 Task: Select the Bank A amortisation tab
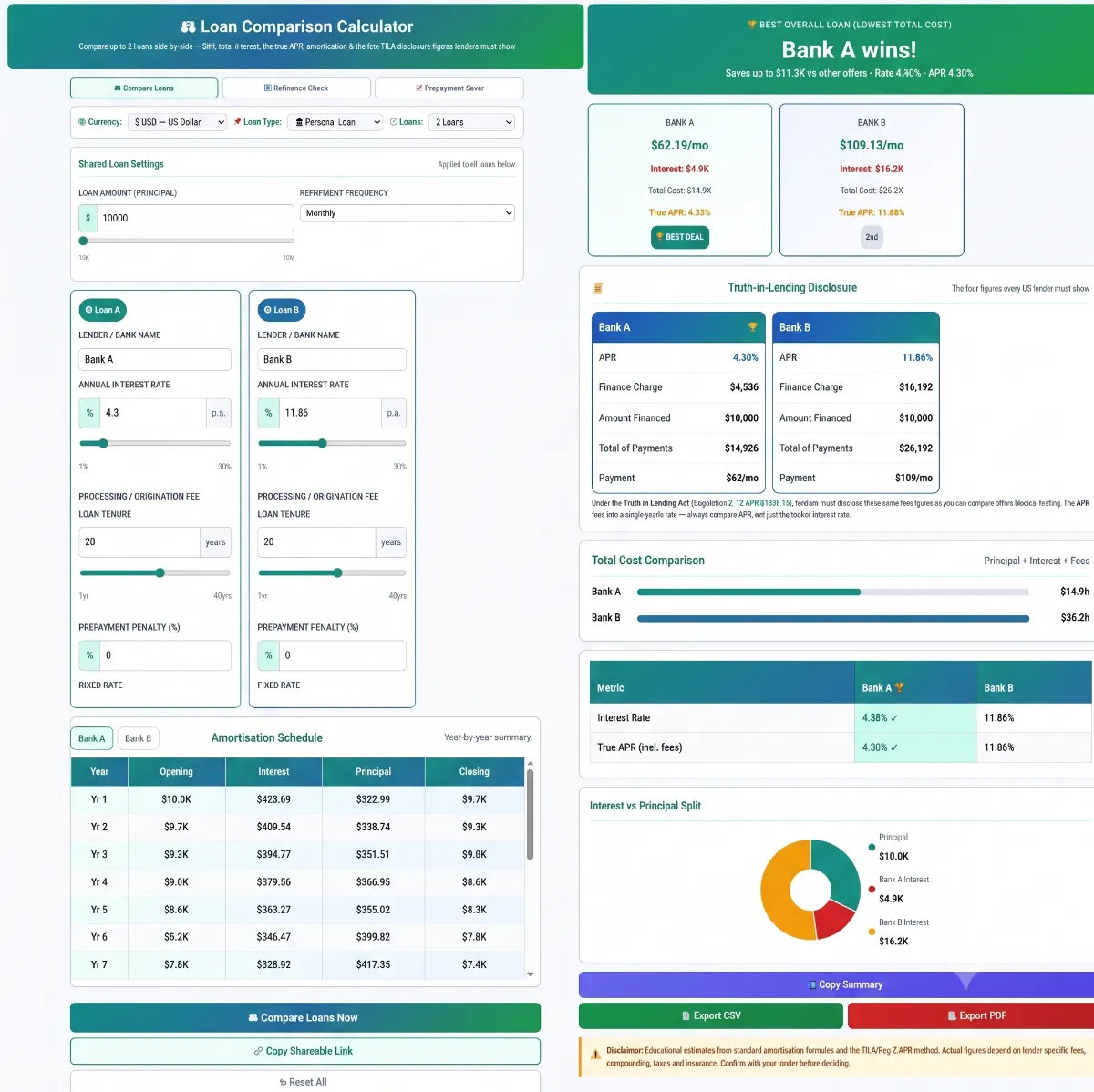pos(92,738)
